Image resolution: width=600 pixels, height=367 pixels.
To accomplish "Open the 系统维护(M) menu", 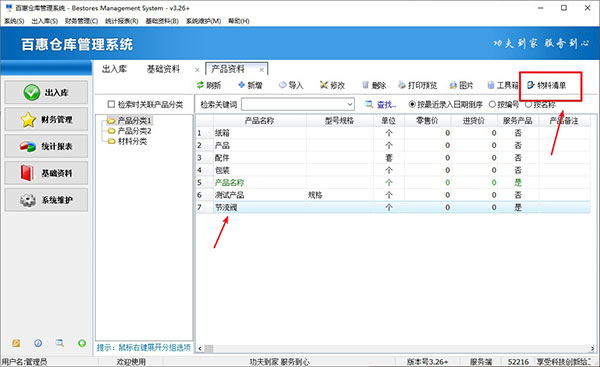I will (203, 21).
